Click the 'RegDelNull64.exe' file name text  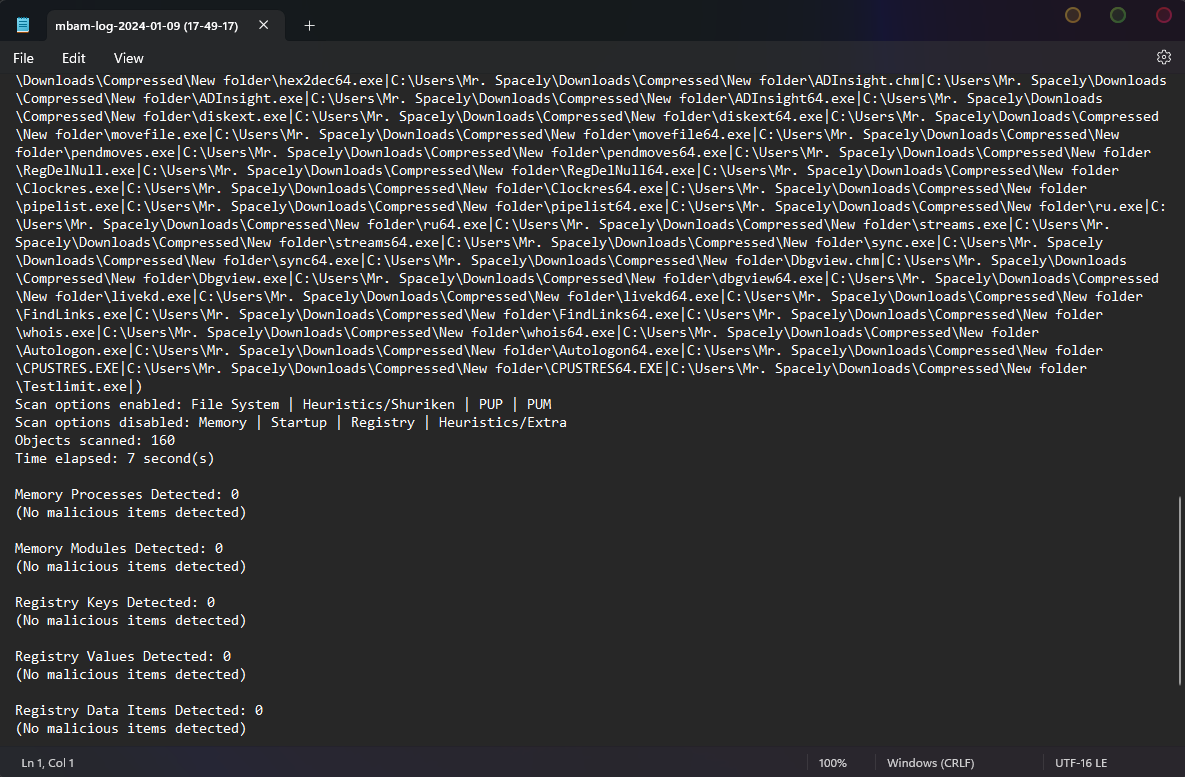coord(631,171)
